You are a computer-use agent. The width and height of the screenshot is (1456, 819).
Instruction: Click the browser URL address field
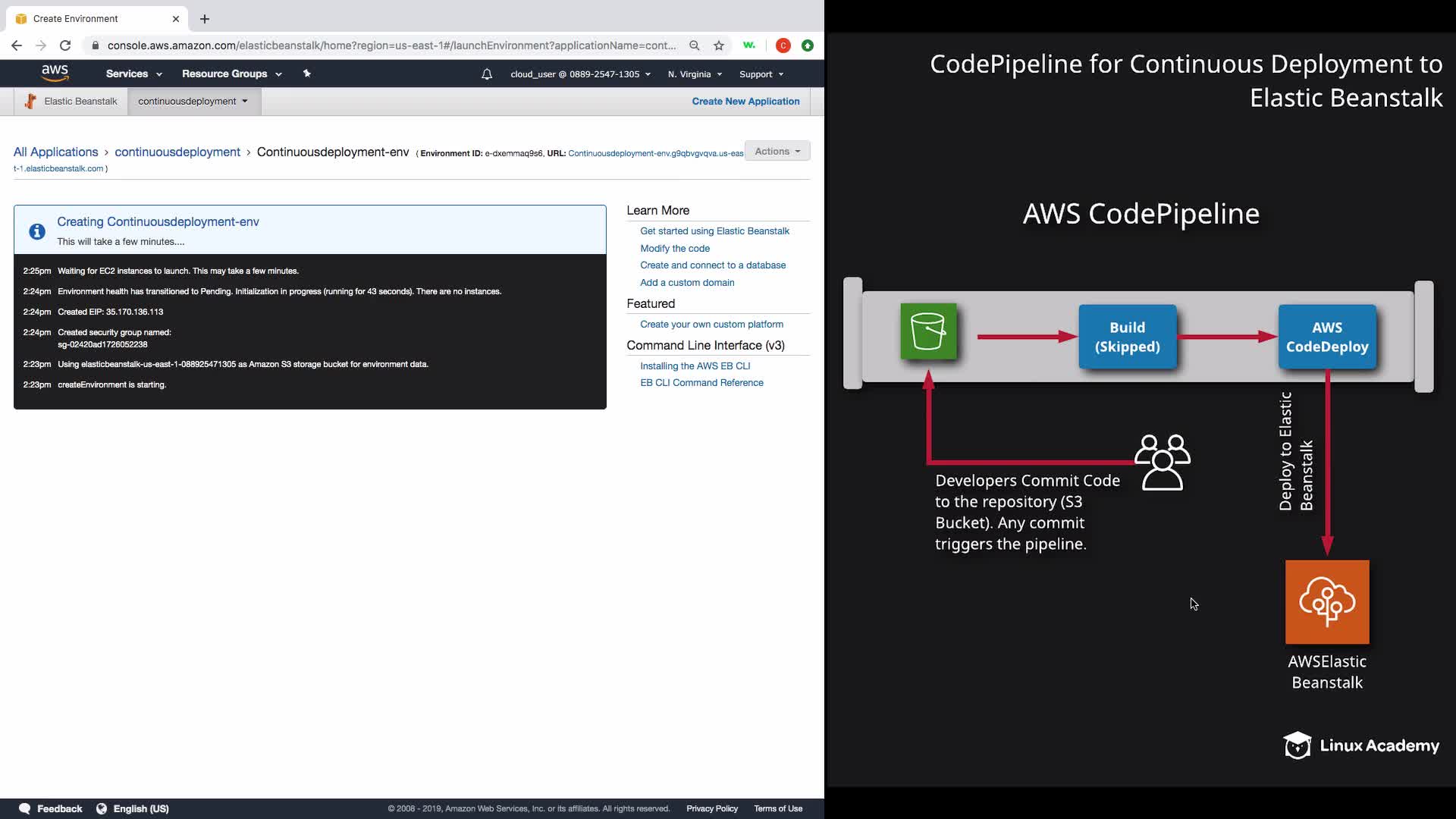391,45
